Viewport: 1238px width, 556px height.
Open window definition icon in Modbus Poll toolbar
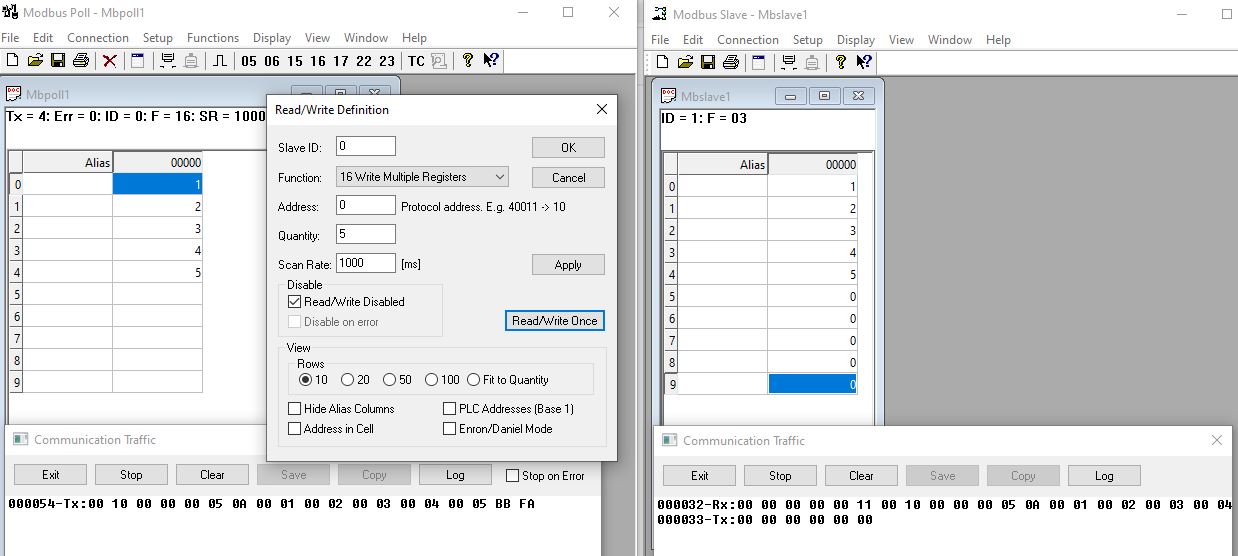138,61
